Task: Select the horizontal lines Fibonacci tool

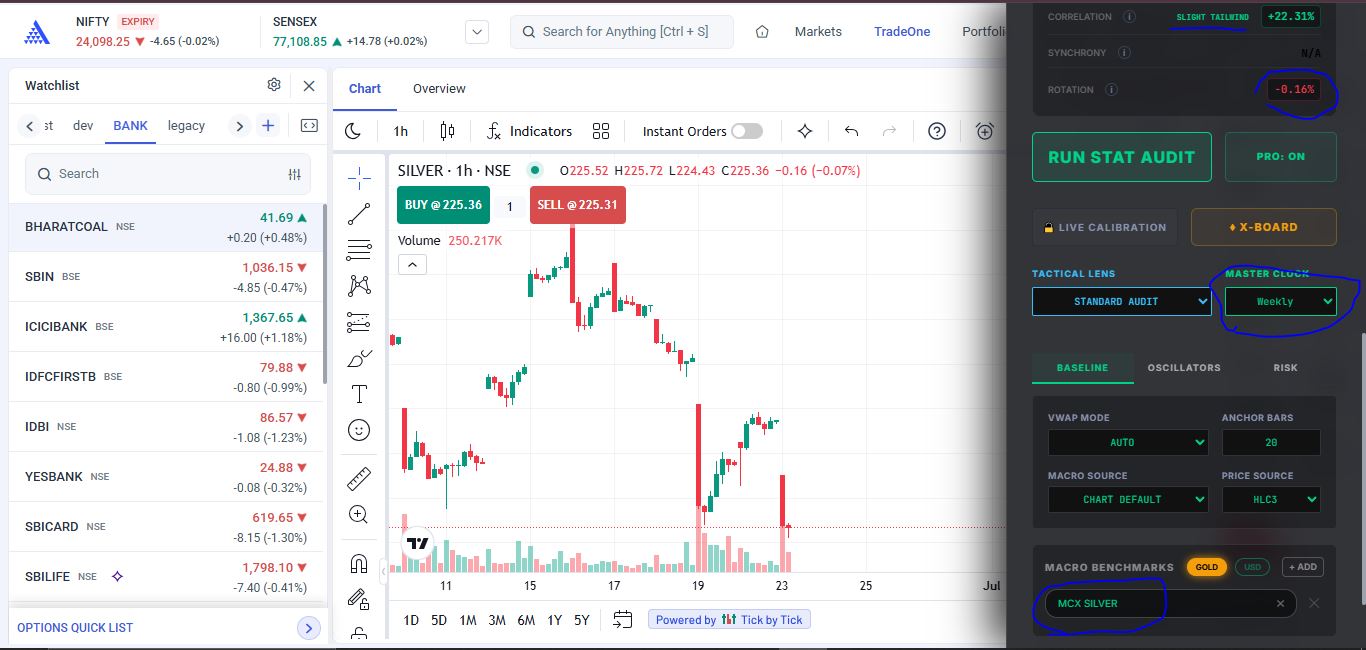Action: [359, 250]
